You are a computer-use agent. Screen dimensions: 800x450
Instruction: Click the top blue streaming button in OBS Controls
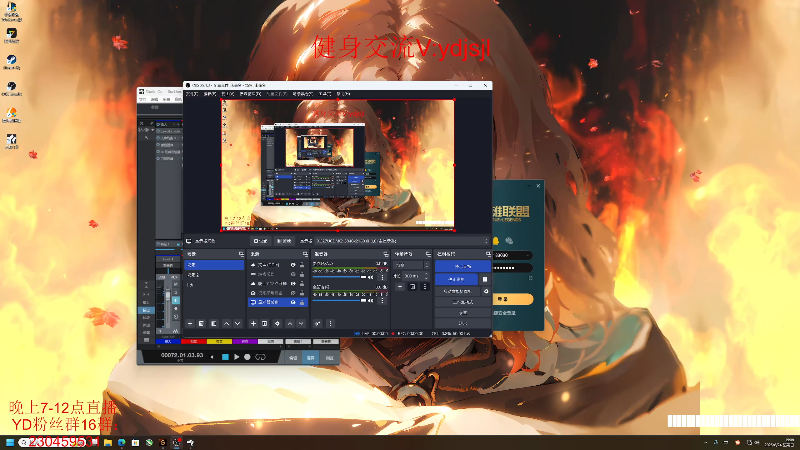[463, 266]
